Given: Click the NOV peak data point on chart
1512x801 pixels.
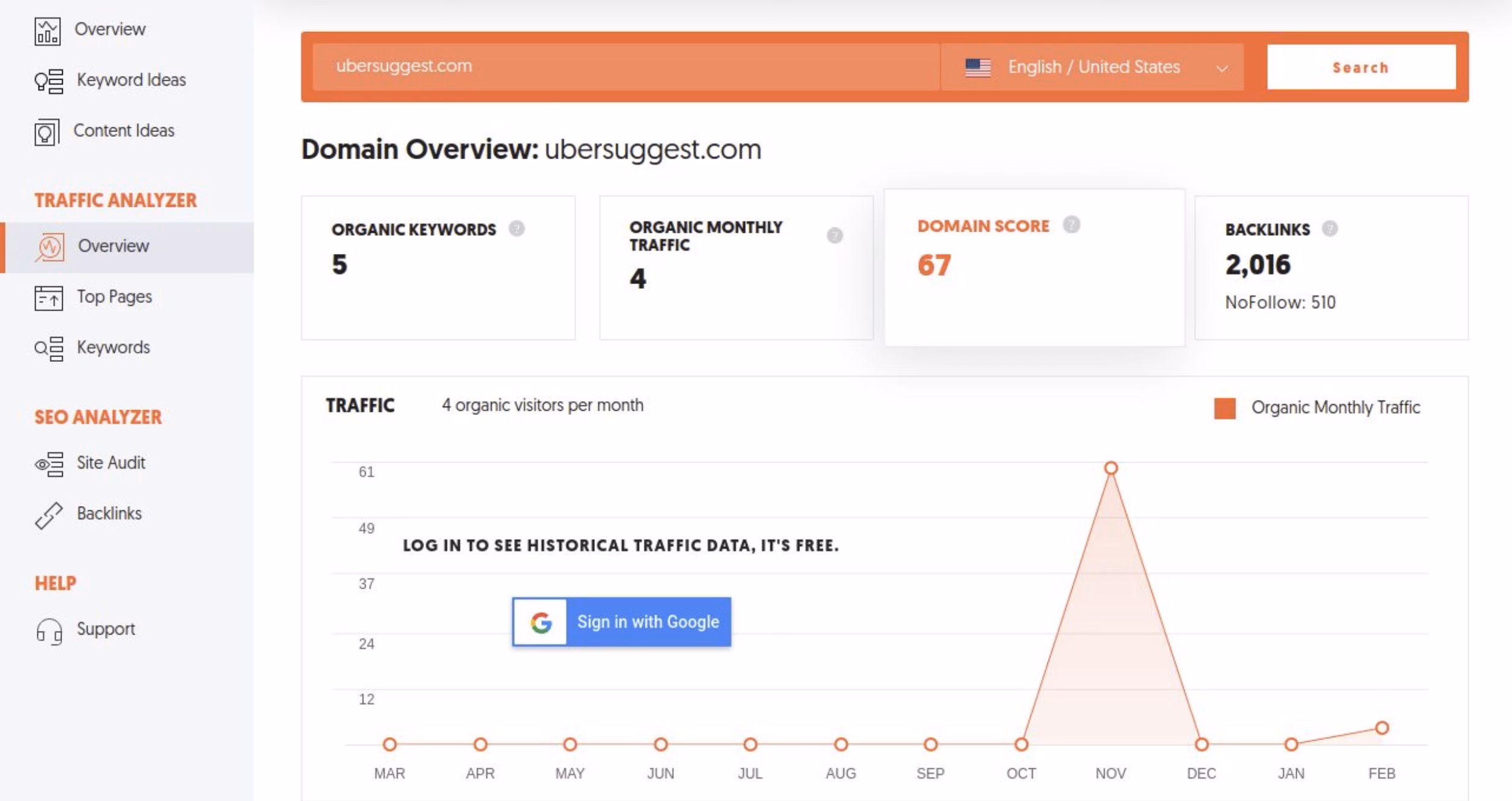Looking at the screenshot, I should tap(1111, 468).
